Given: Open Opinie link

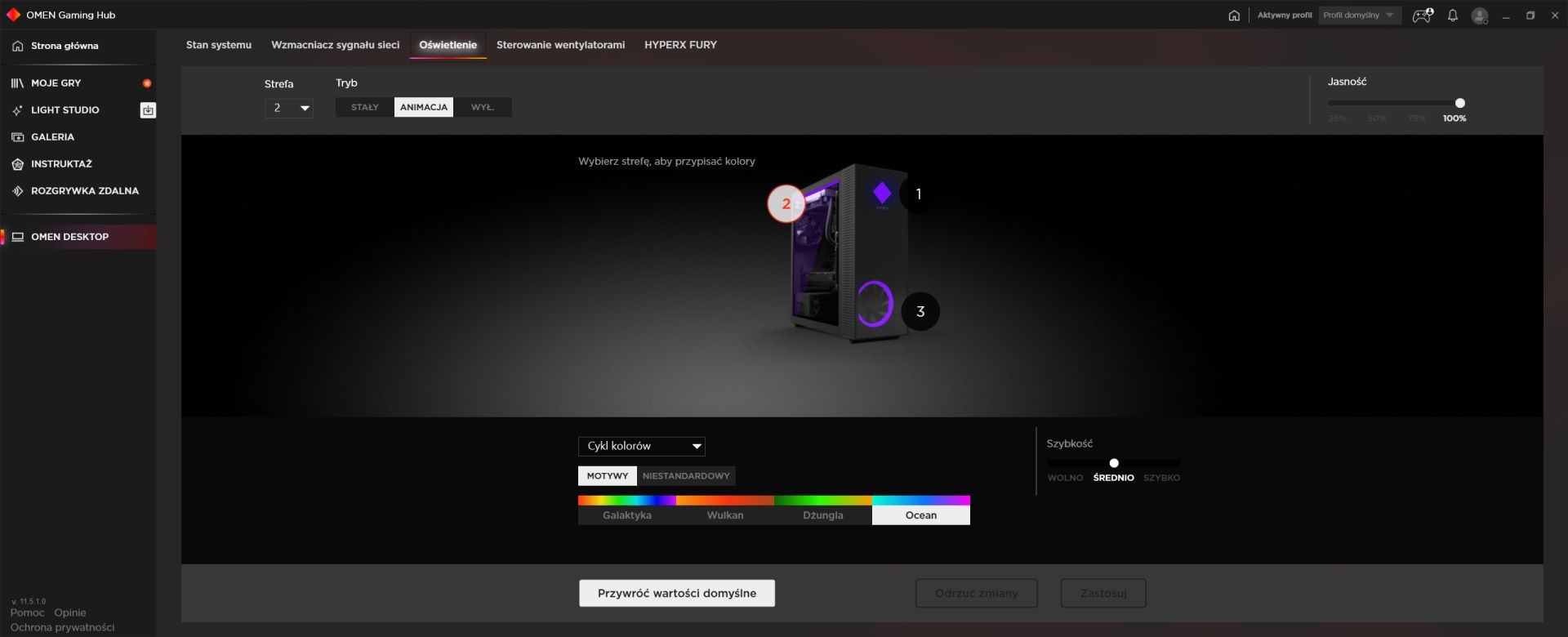Looking at the screenshot, I should 70,612.
